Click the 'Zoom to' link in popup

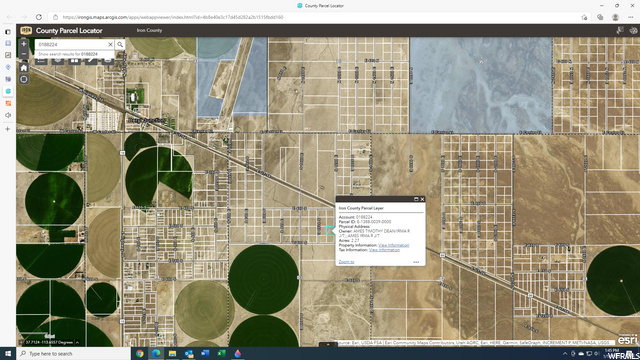(346, 262)
